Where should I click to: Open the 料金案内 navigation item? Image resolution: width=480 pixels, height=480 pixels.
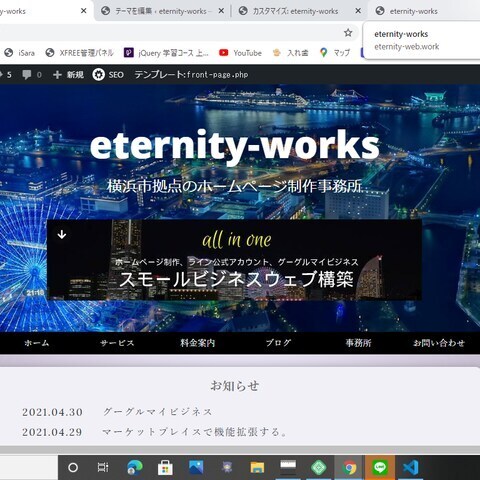coord(198,343)
